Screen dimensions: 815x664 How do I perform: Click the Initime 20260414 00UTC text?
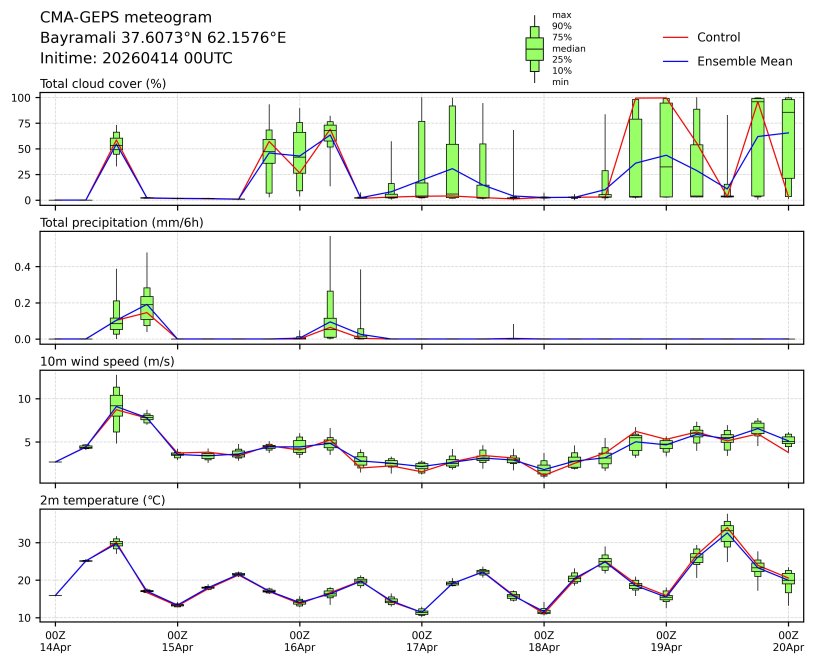point(136,58)
